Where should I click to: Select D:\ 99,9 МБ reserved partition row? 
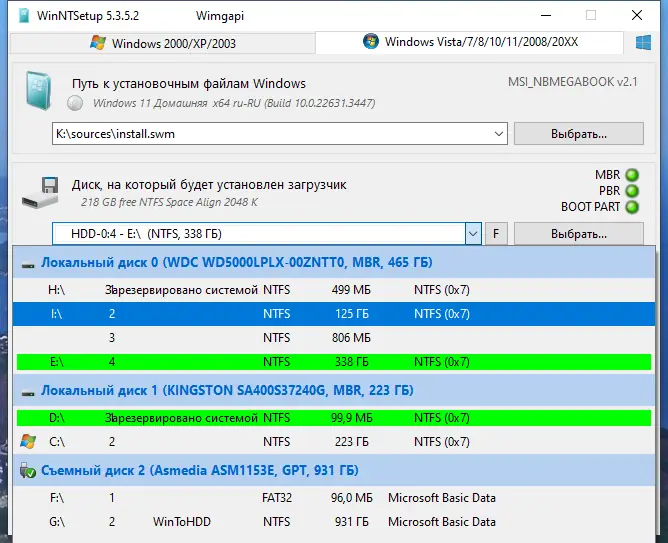click(x=334, y=418)
